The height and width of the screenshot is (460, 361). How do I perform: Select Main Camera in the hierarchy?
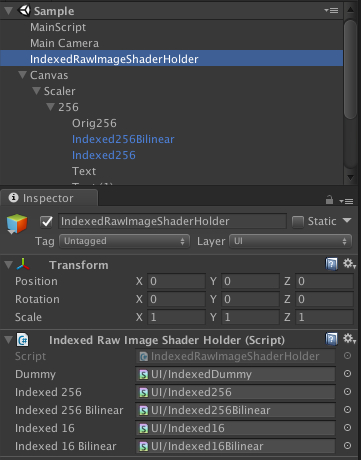pyautogui.click(x=64, y=43)
